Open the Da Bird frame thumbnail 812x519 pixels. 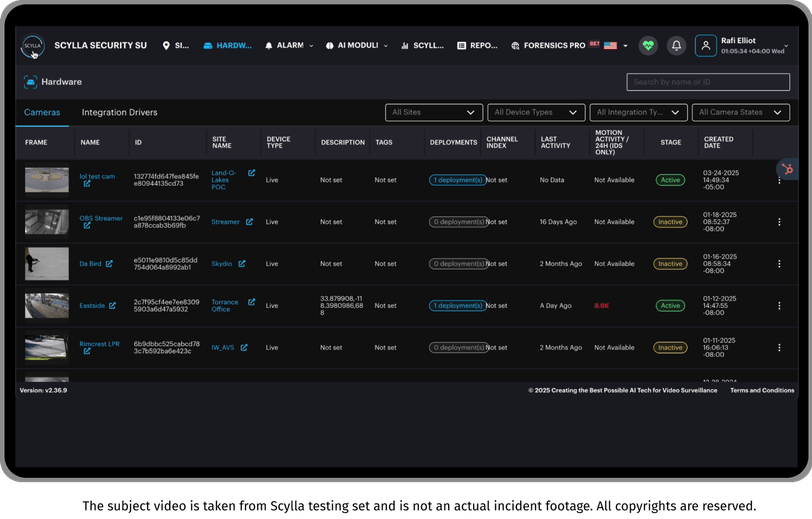pyautogui.click(x=47, y=264)
